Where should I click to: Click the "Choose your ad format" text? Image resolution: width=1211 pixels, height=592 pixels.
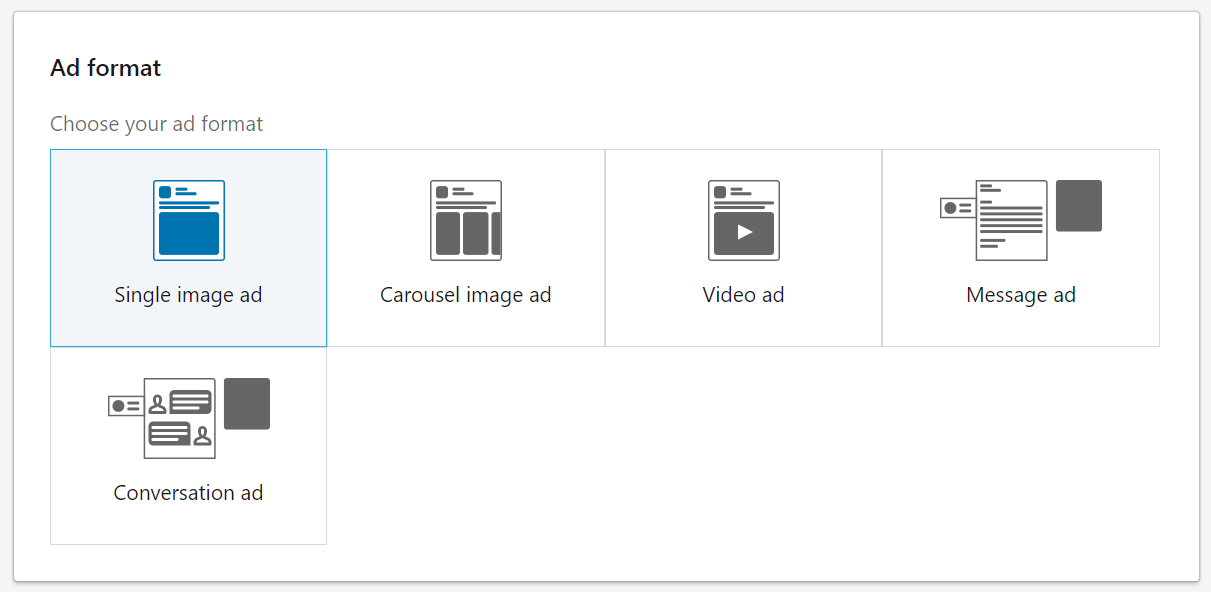click(x=156, y=124)
